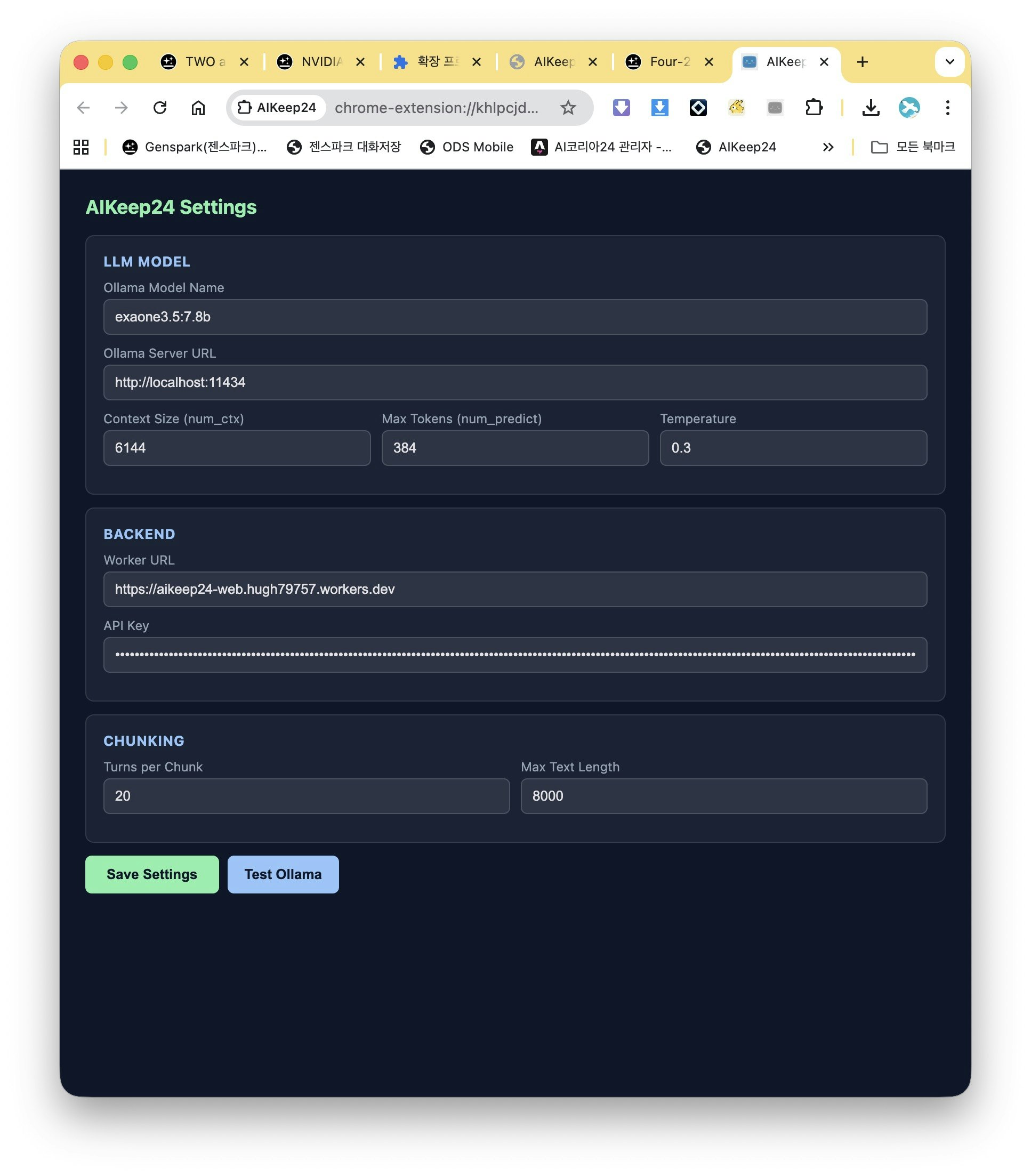The height and width of the screenshot is (1176, 1031).
Task: Open the AIKeep24 bookmark
Action: (x=736, y=147)
